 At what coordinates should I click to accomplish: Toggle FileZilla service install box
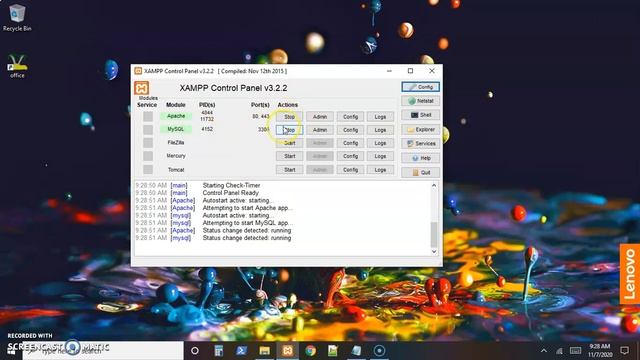(x=148, y=142)
